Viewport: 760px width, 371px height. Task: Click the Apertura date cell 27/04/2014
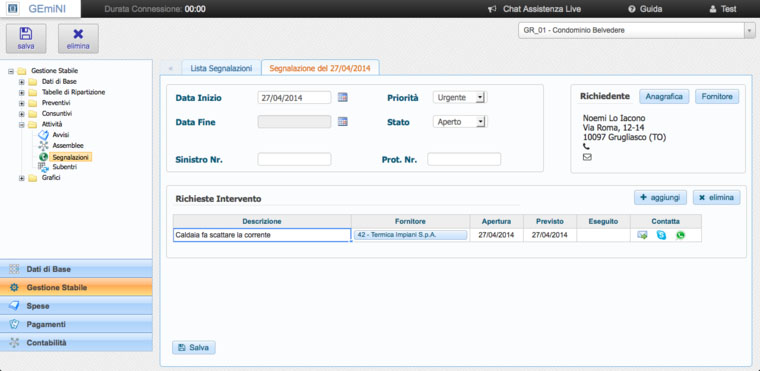496,235
